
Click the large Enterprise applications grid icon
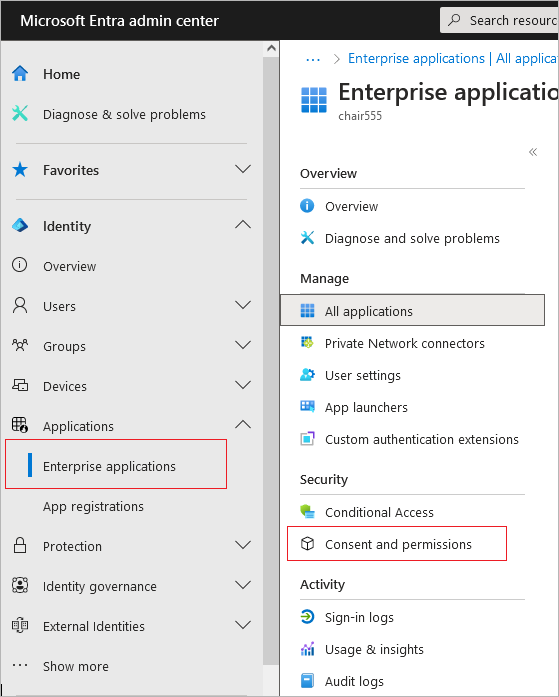314,100
